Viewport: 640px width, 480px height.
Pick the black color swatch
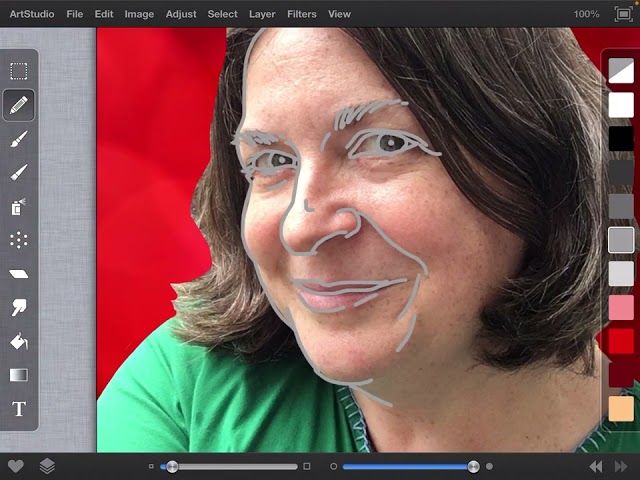pos(621,138)
